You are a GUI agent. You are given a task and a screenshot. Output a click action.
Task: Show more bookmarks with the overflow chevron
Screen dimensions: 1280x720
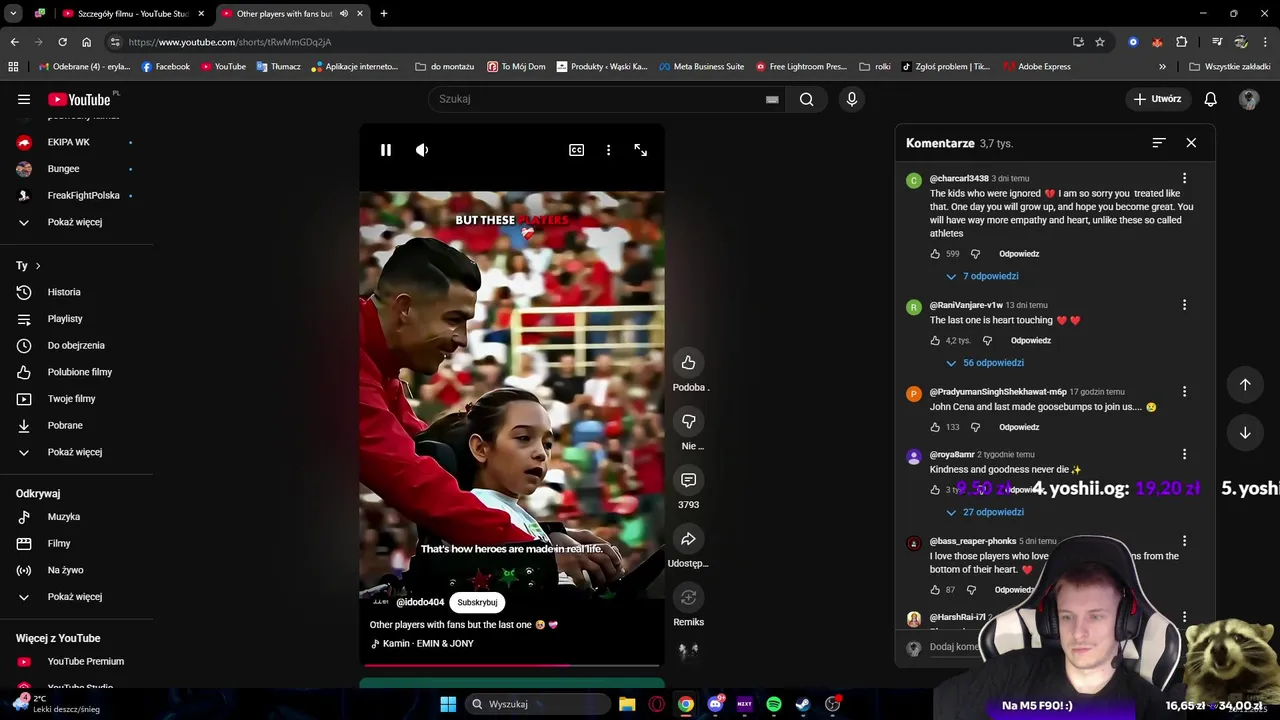tap(1162, 67)
